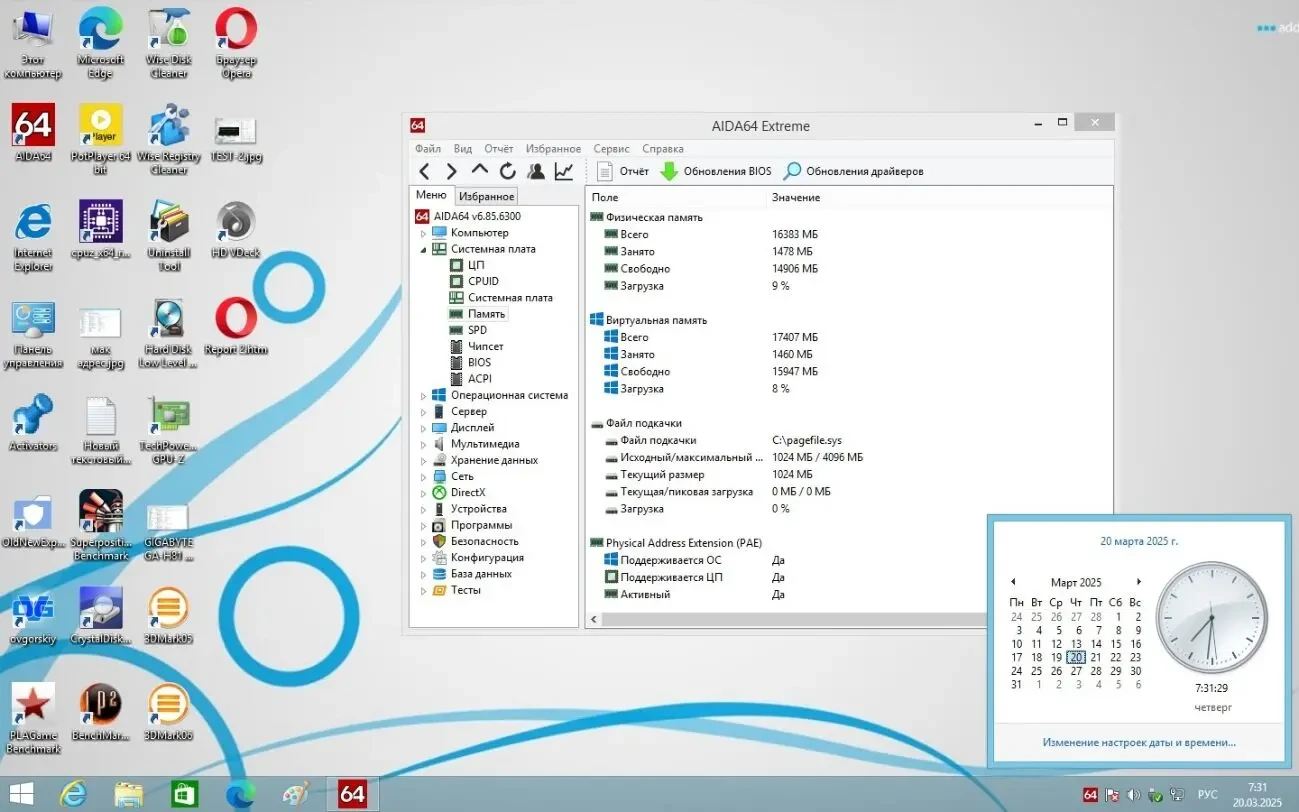Viewport: 1299px width, 812px height.
Task: Click the green BIOS updates arrow icon
Action: coord(669,171)
